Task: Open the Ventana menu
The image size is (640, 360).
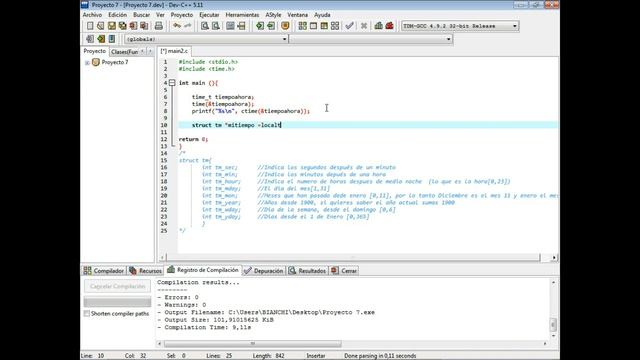Action: [x=298, y=15]
